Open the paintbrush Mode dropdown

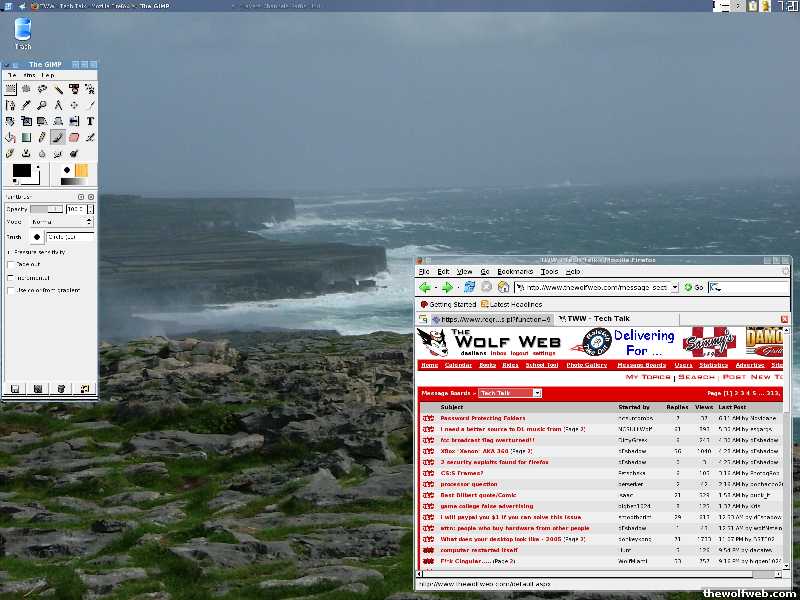point(60,222)
